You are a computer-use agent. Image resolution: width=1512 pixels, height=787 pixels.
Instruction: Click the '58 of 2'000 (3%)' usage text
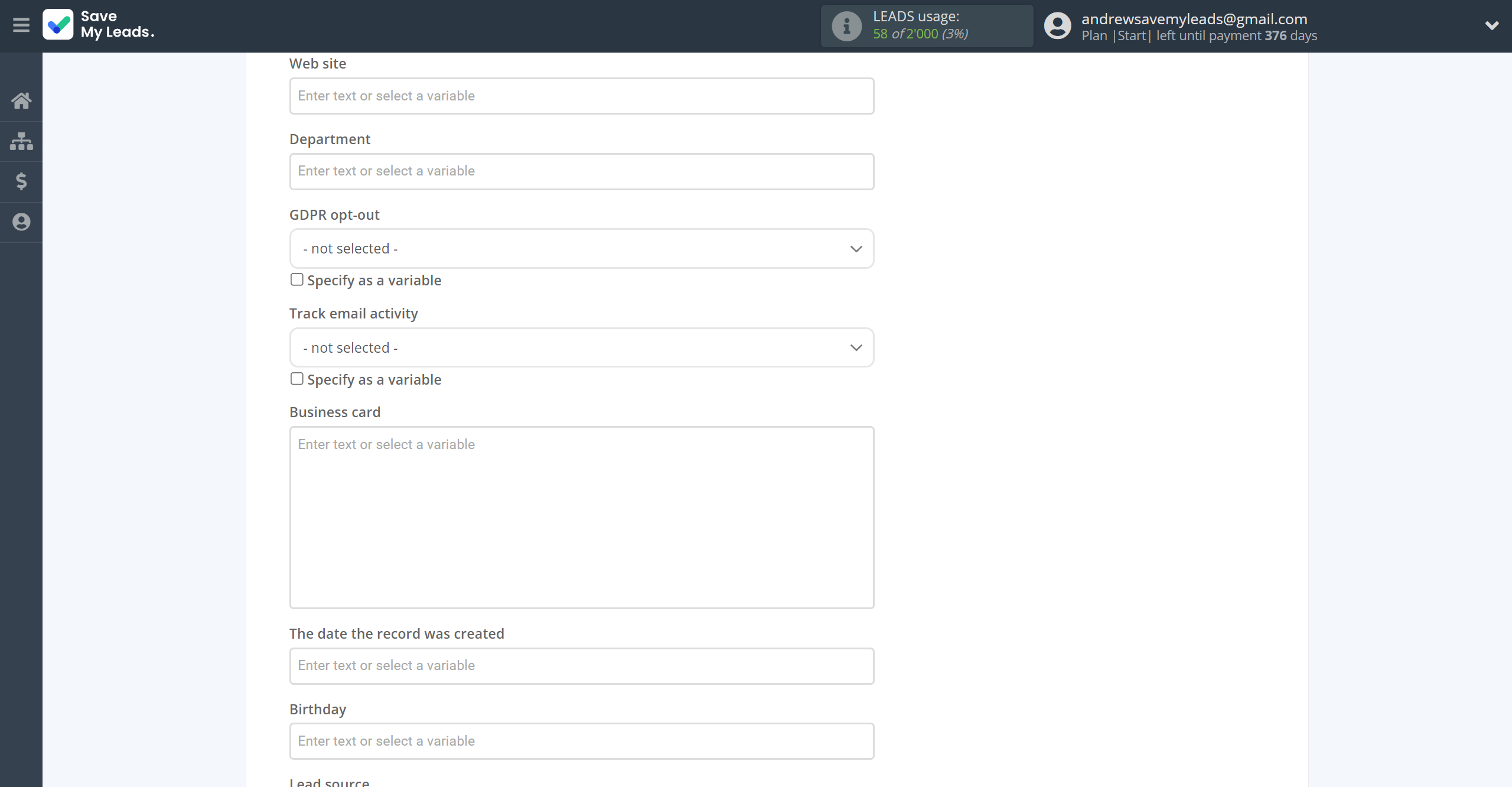pos(920,34)
